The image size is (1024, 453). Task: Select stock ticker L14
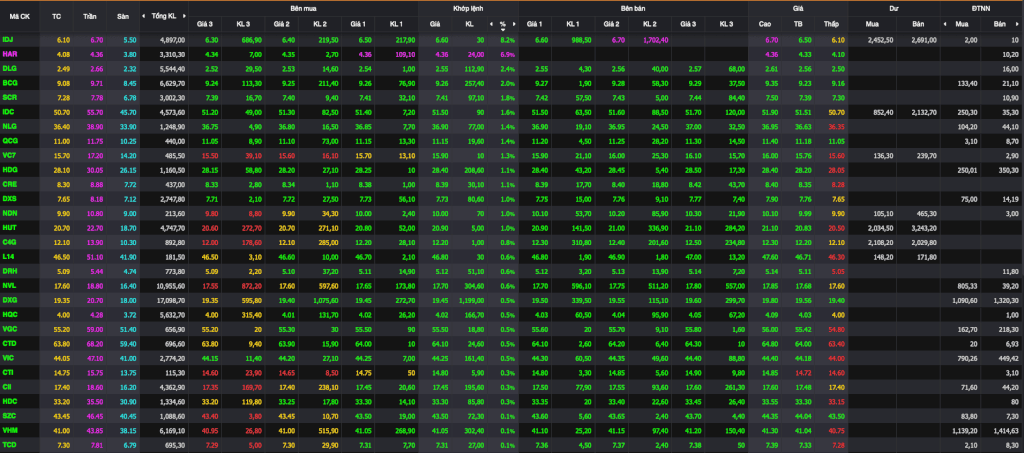9,256
